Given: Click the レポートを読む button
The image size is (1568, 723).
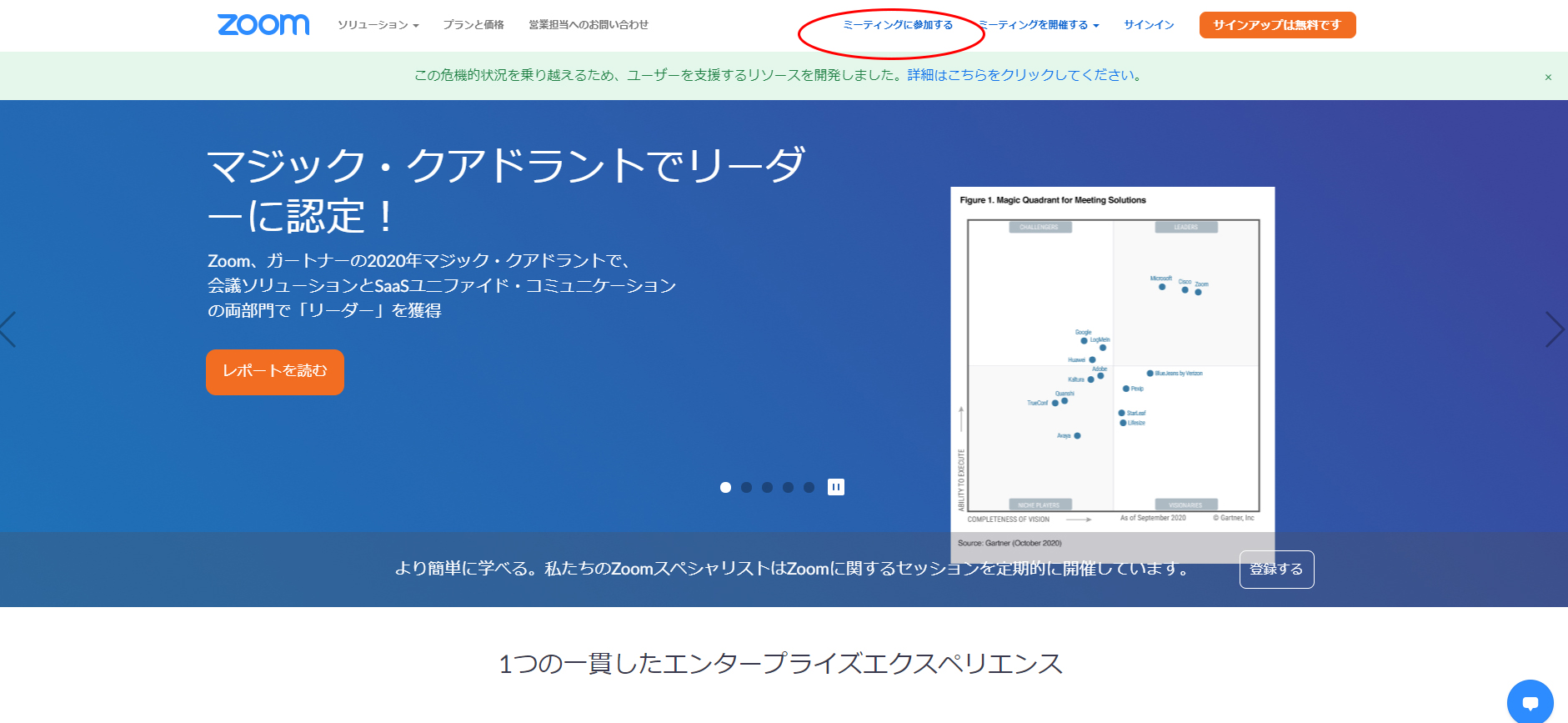Looking at the screenshot, I should (275, 372).
